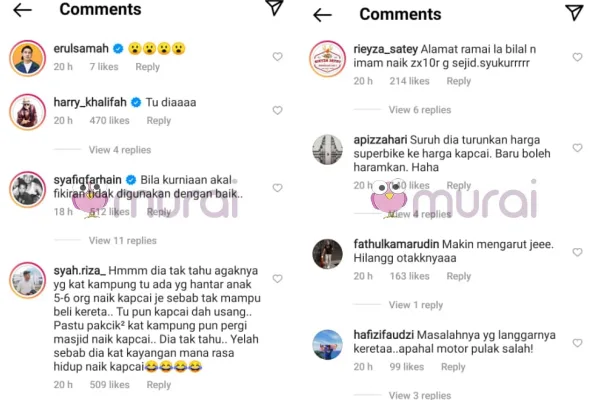Expand View 1 reply under fathulkamarudin

pyautogui.click(x=416, y=305)
